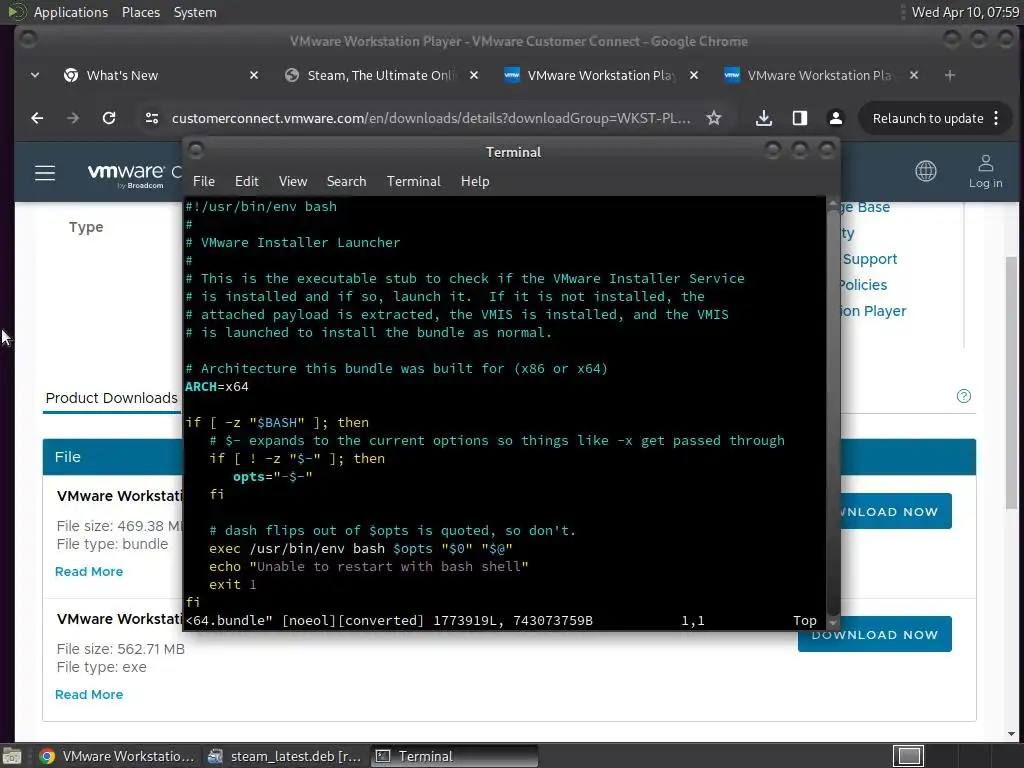Click the Chrome forward arrow

click(73, 118)
